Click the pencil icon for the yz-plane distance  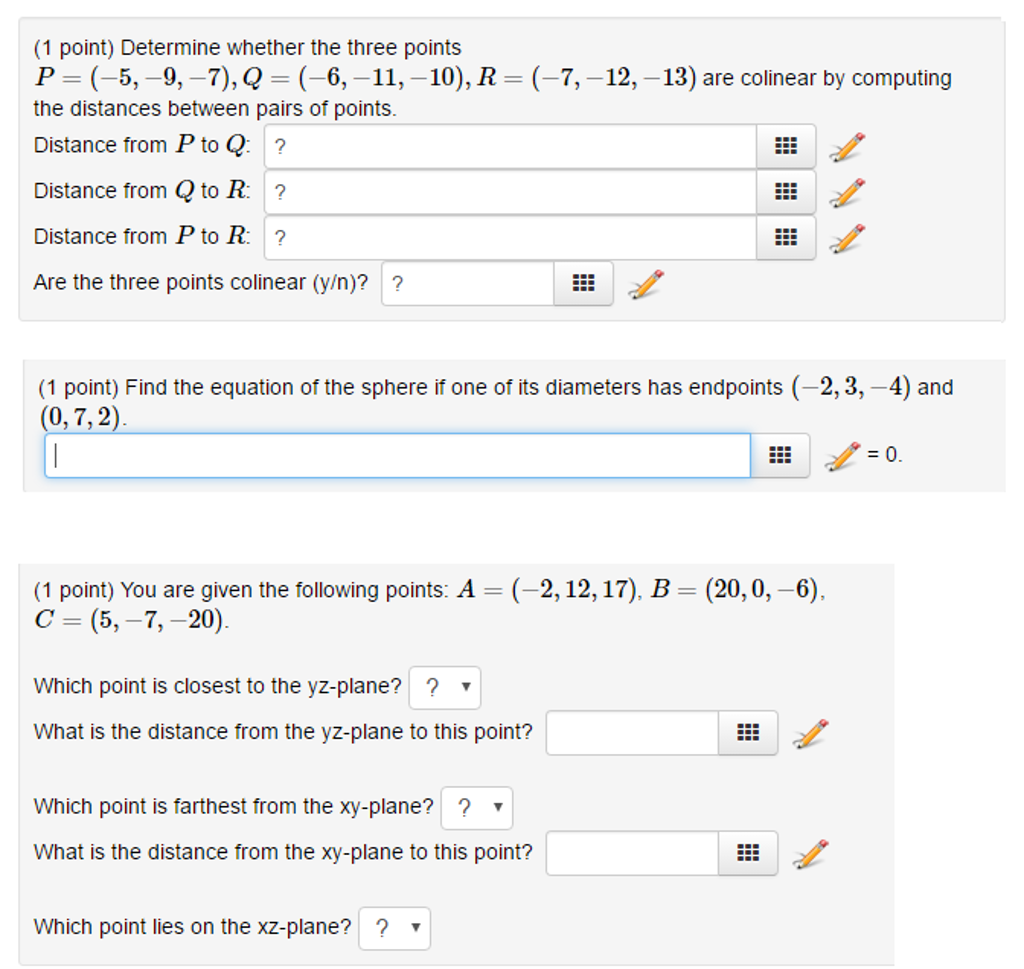click(810, 733)
